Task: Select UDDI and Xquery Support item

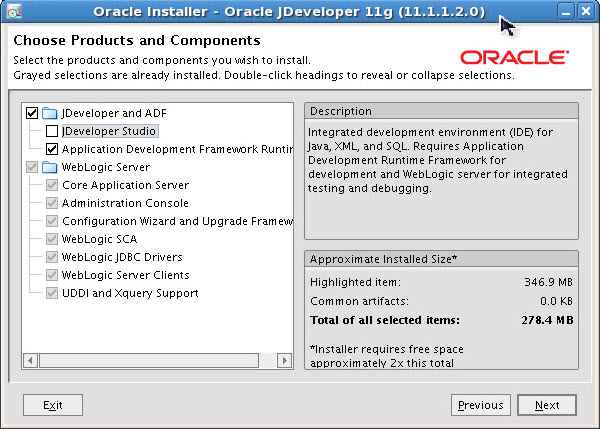Action: pyautogui.click(x=130, y=293)
